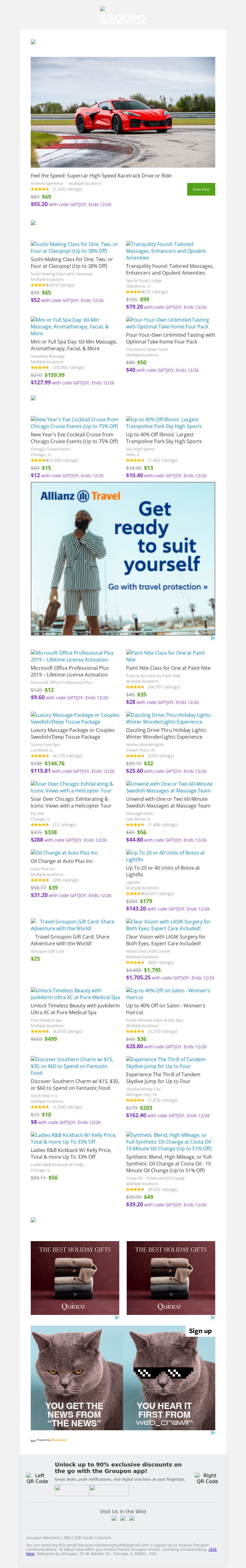The height and width of the screenshot is (1568, 246).
Task: Open the Gift Cards footer link
Action: click(x=84, y=1538)
